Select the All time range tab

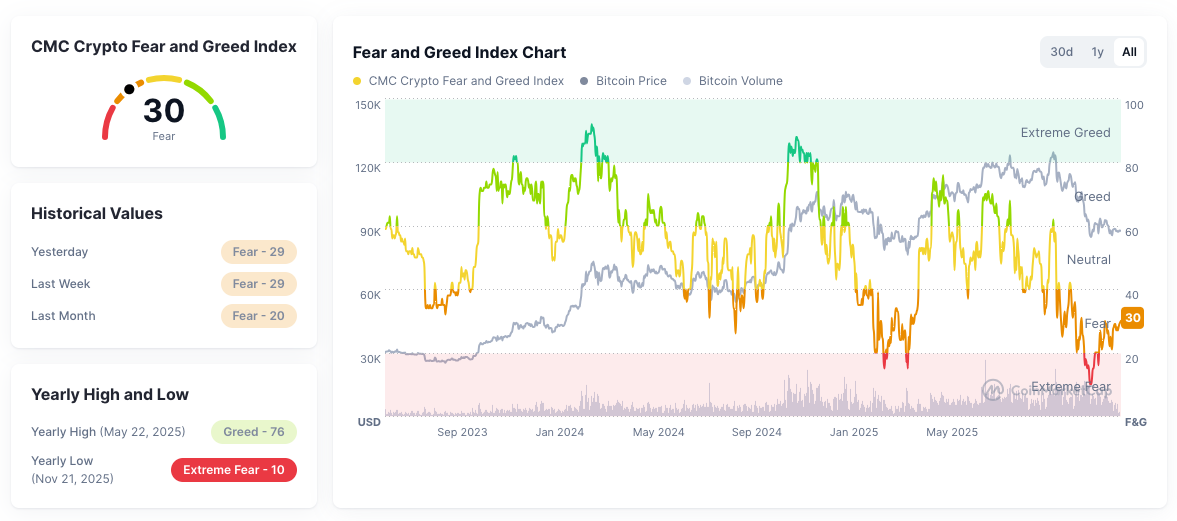point(1129,52)
